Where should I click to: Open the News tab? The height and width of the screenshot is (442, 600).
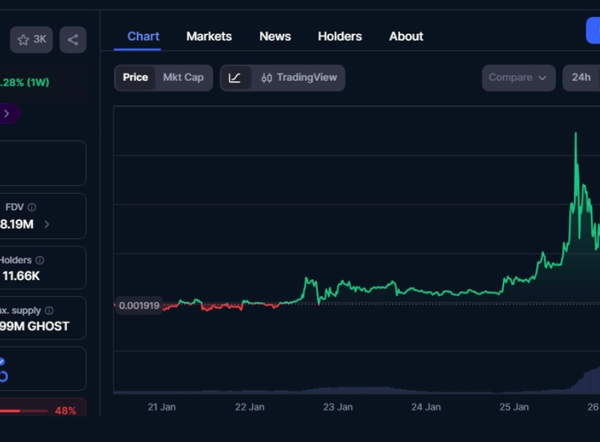coord(275,36)
